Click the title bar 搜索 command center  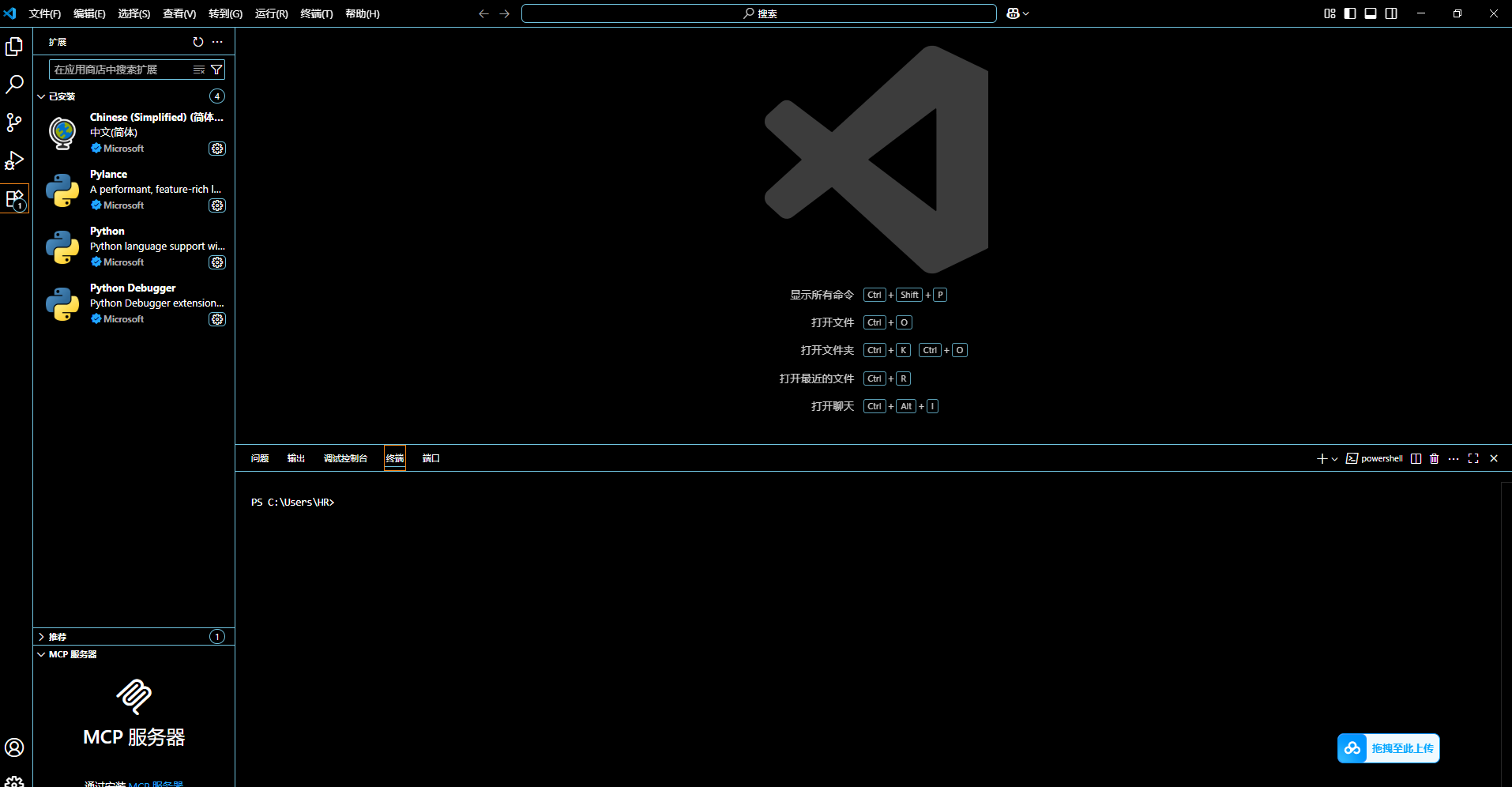click(x=758, y=13)
